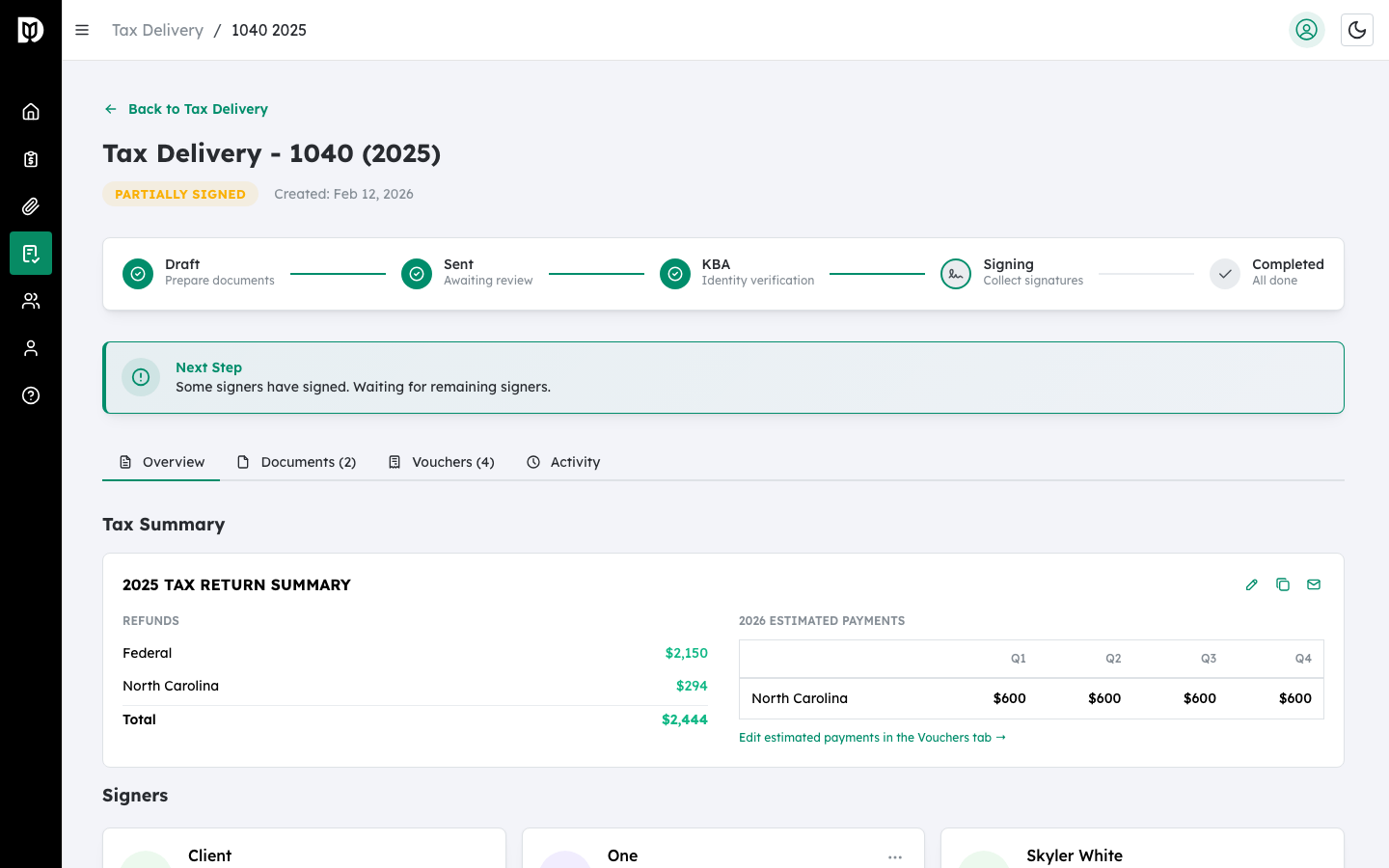Select the Clients icon in the sidebar

31,300
